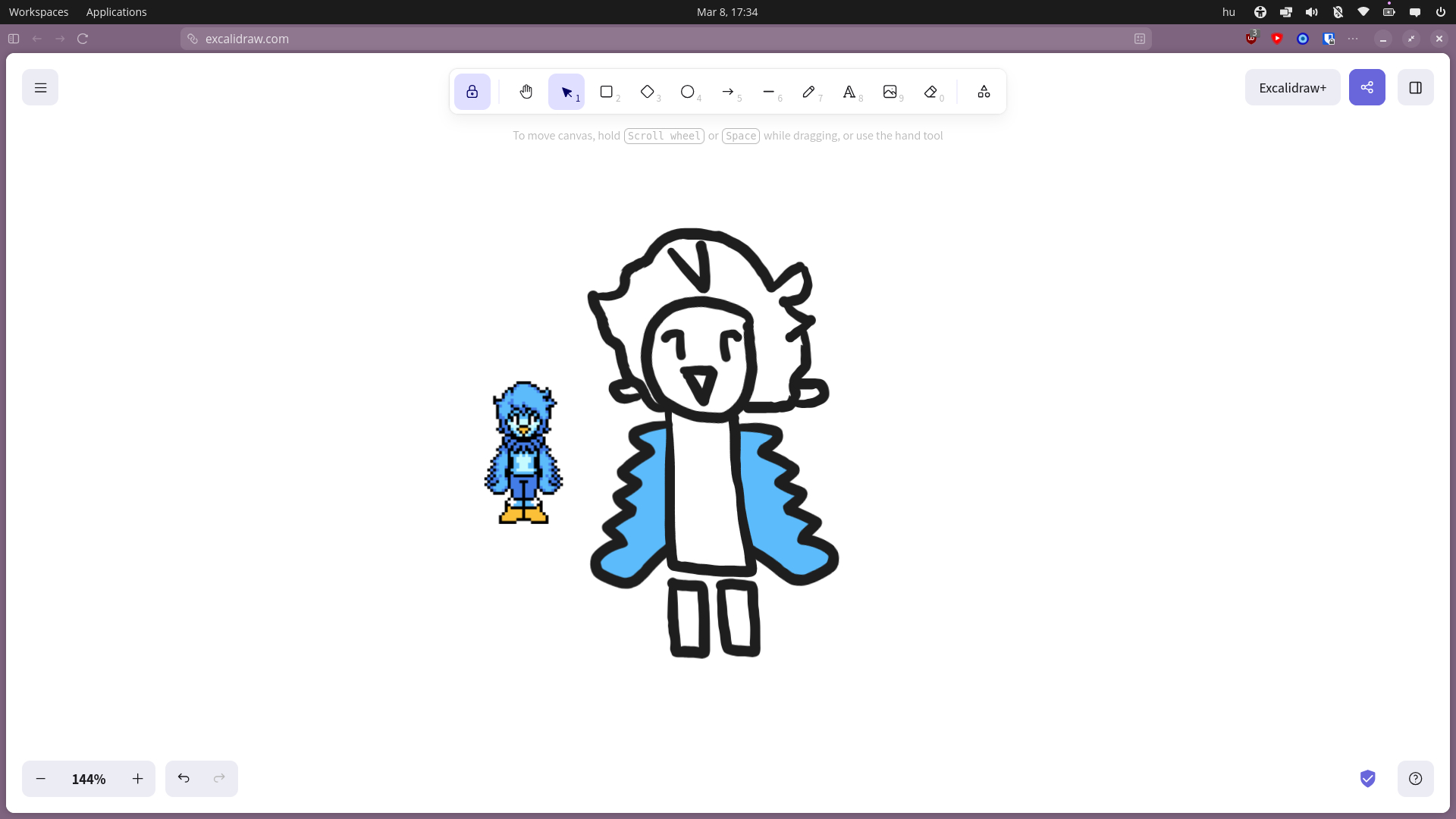Select the Arrow tool

click(728, 92)
